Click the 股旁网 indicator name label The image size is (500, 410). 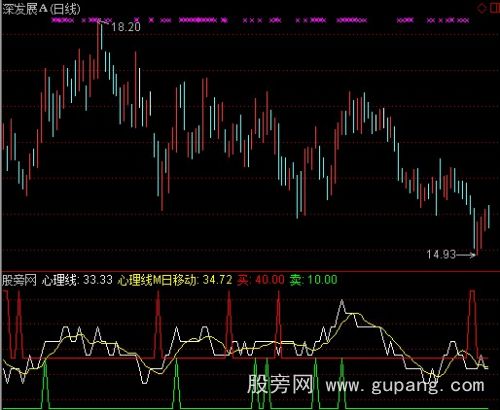19,280
